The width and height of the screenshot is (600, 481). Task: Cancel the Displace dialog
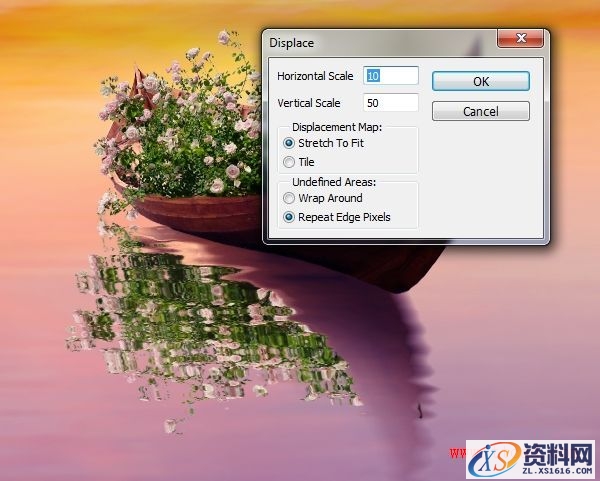click(480, 112)
